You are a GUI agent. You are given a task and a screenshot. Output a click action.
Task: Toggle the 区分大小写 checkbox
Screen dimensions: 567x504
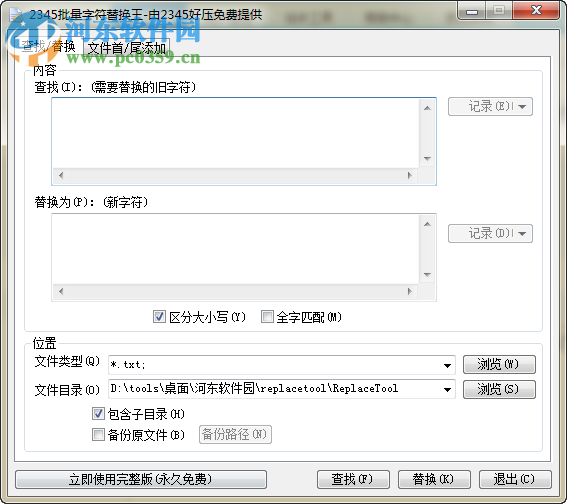pyautogui.click(x=159, y=317)
